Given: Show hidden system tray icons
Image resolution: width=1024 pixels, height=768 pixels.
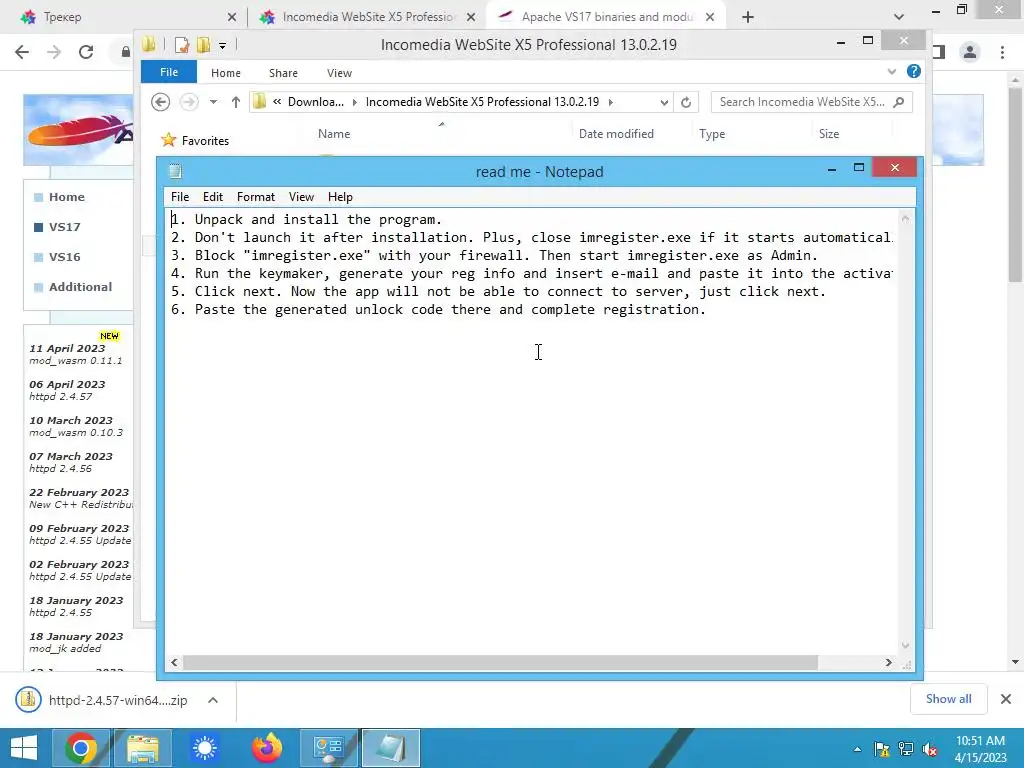Looking at the screenshot, I should pyautogui.click(x=857, y=749).
